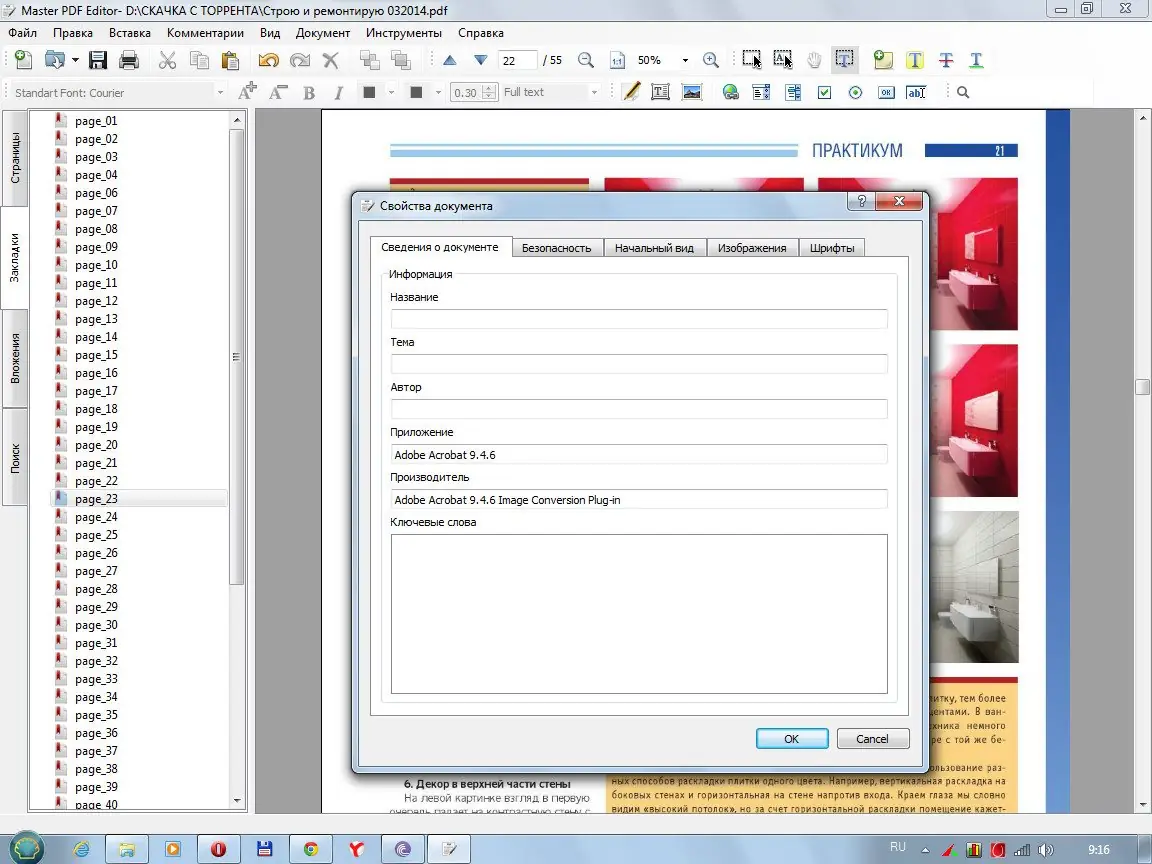1152x864 pixels.
Task: Switch to the Безопасность tab
Action: 556,248
